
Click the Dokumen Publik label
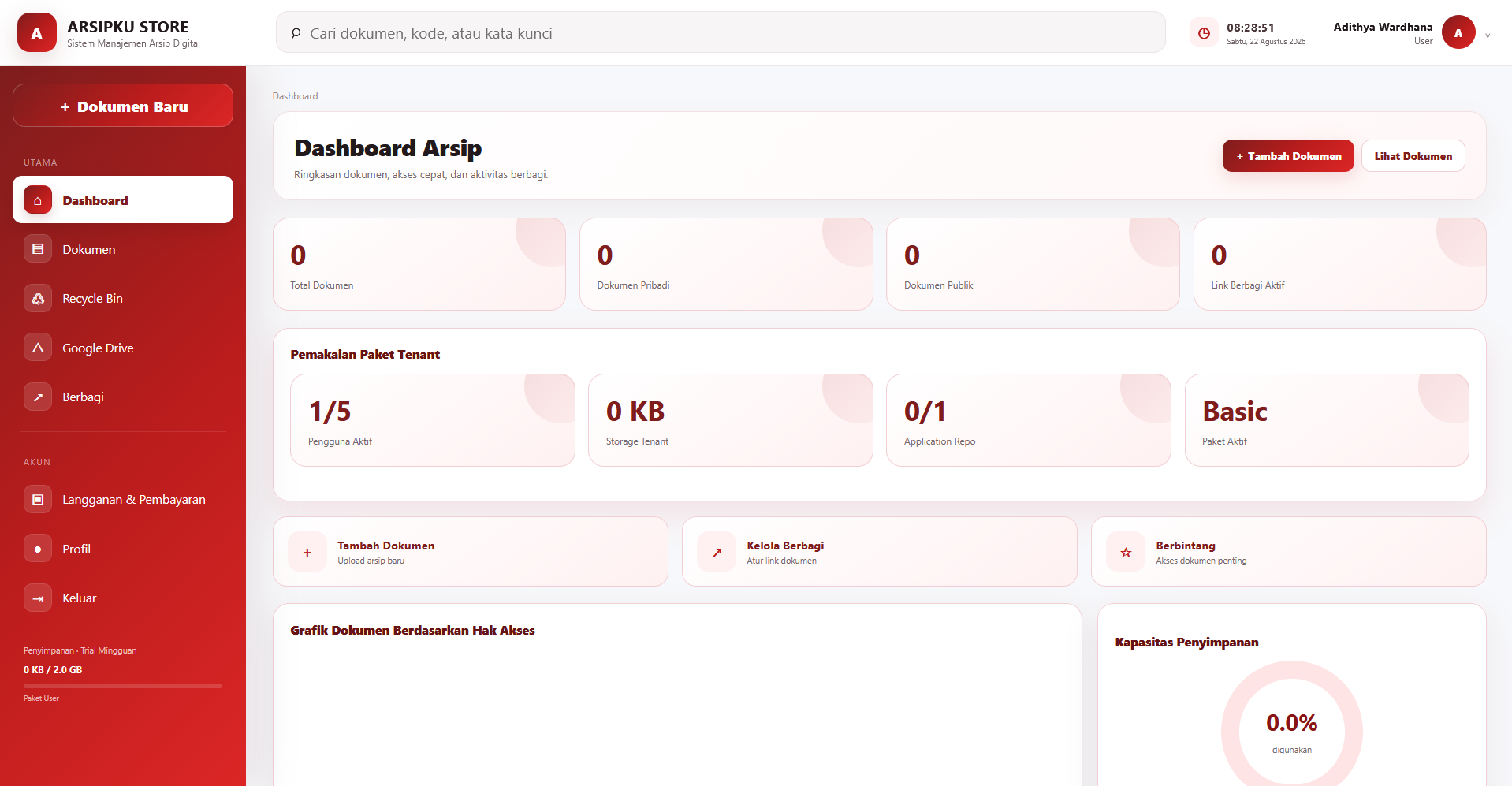938,285
